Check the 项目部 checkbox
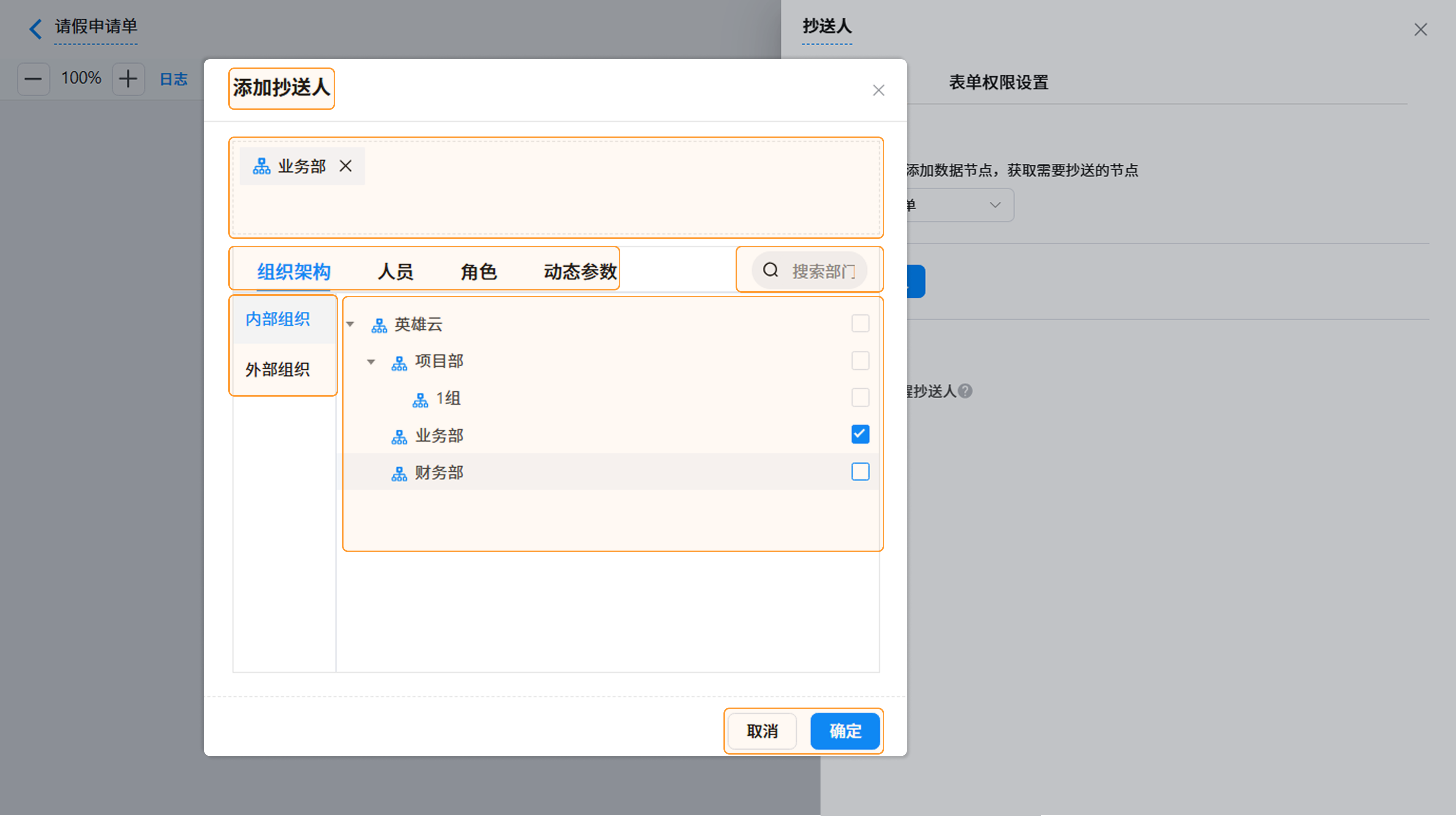The width and height of the screenshot is (1456, 816). pos(860,361)
